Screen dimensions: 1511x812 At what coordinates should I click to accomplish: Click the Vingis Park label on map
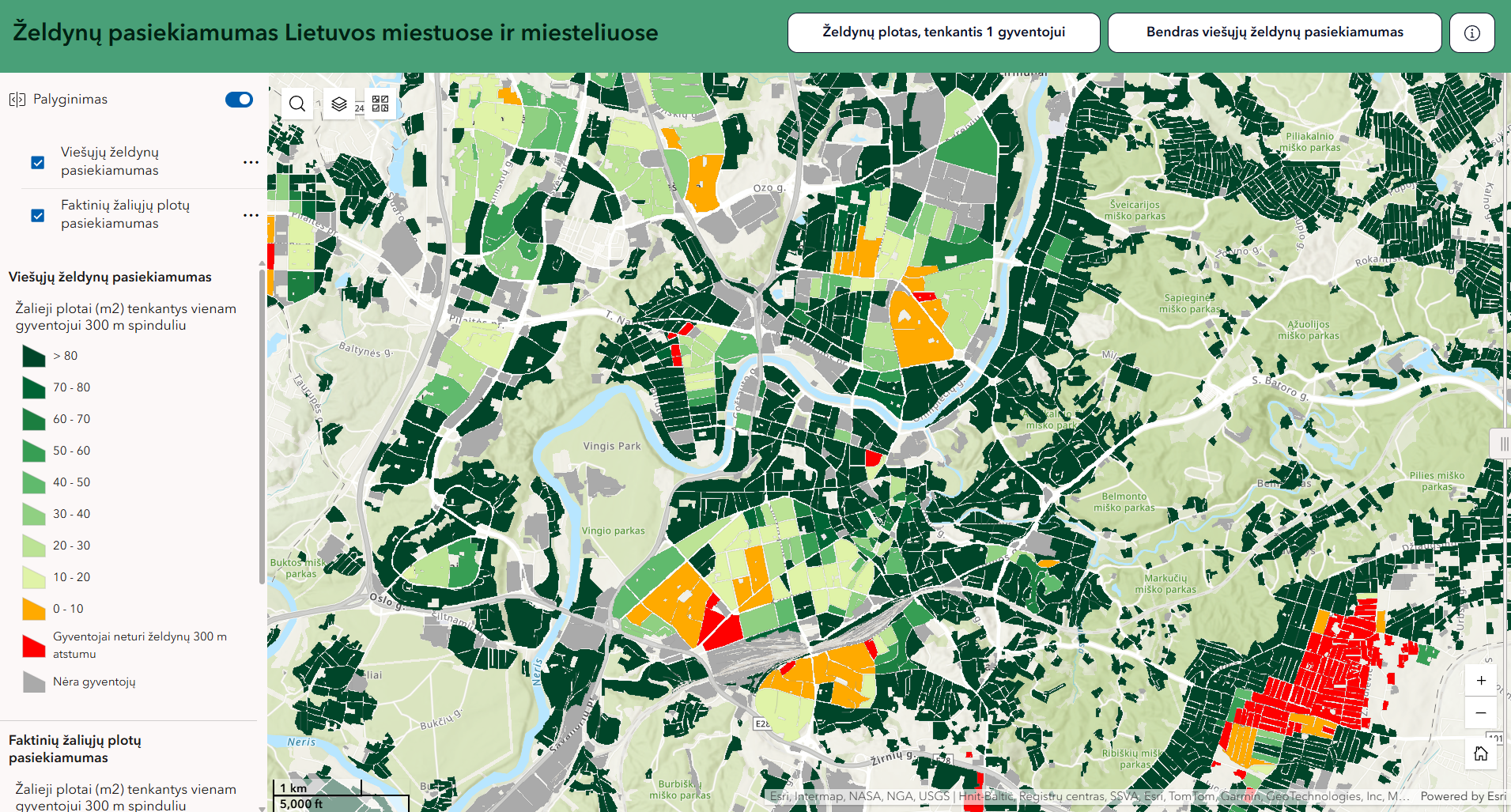(x=612, y=446)
